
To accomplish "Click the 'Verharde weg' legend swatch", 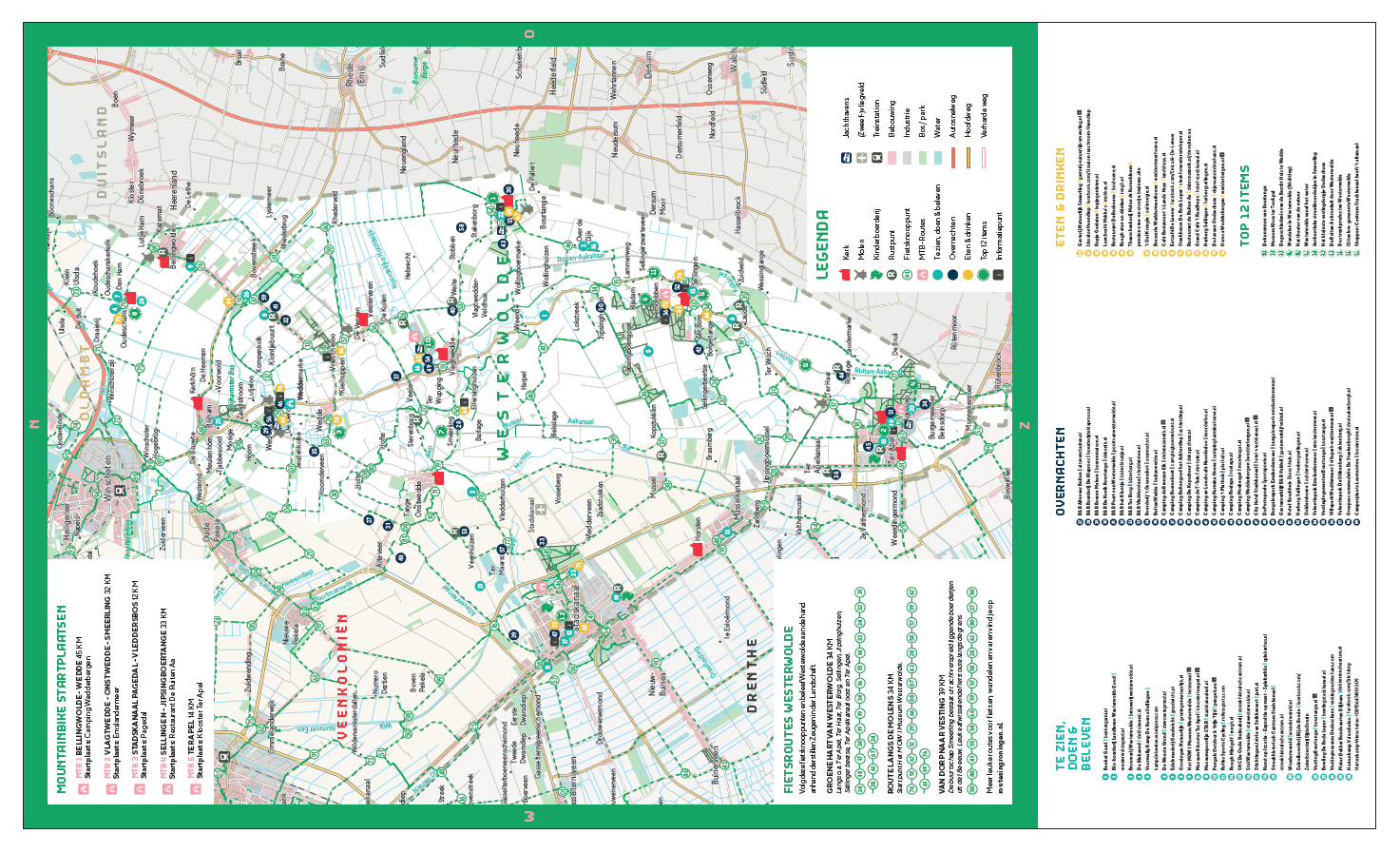I will [x=983, y=158].
